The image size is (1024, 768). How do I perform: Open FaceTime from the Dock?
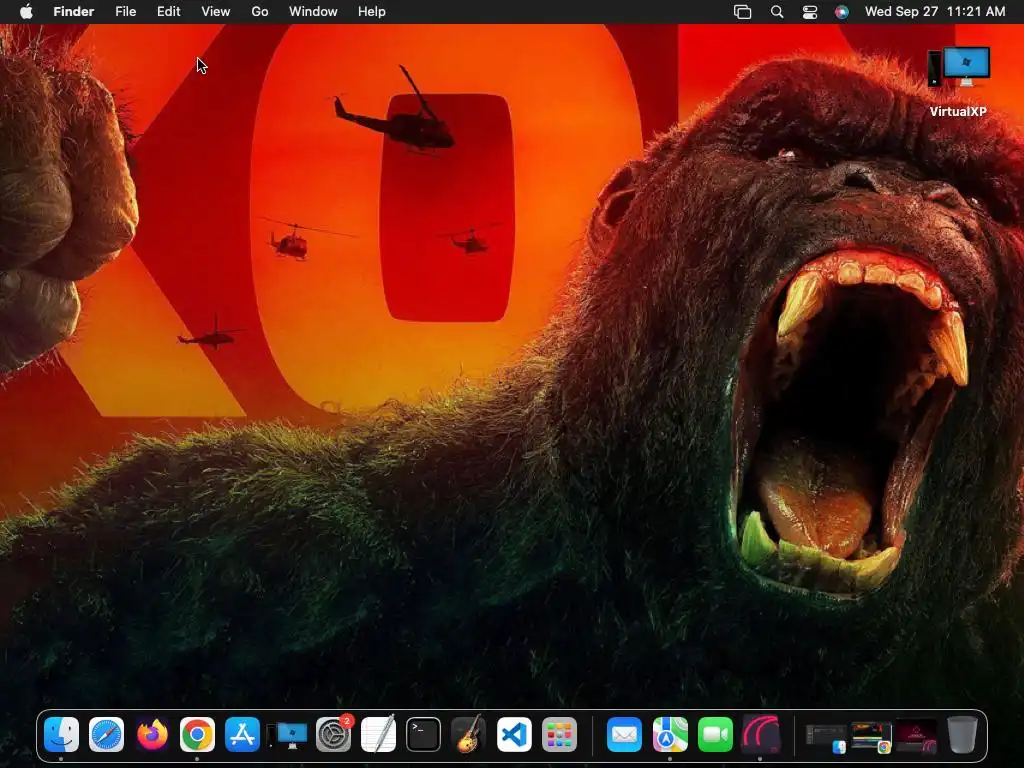click(x=715, y=735)
